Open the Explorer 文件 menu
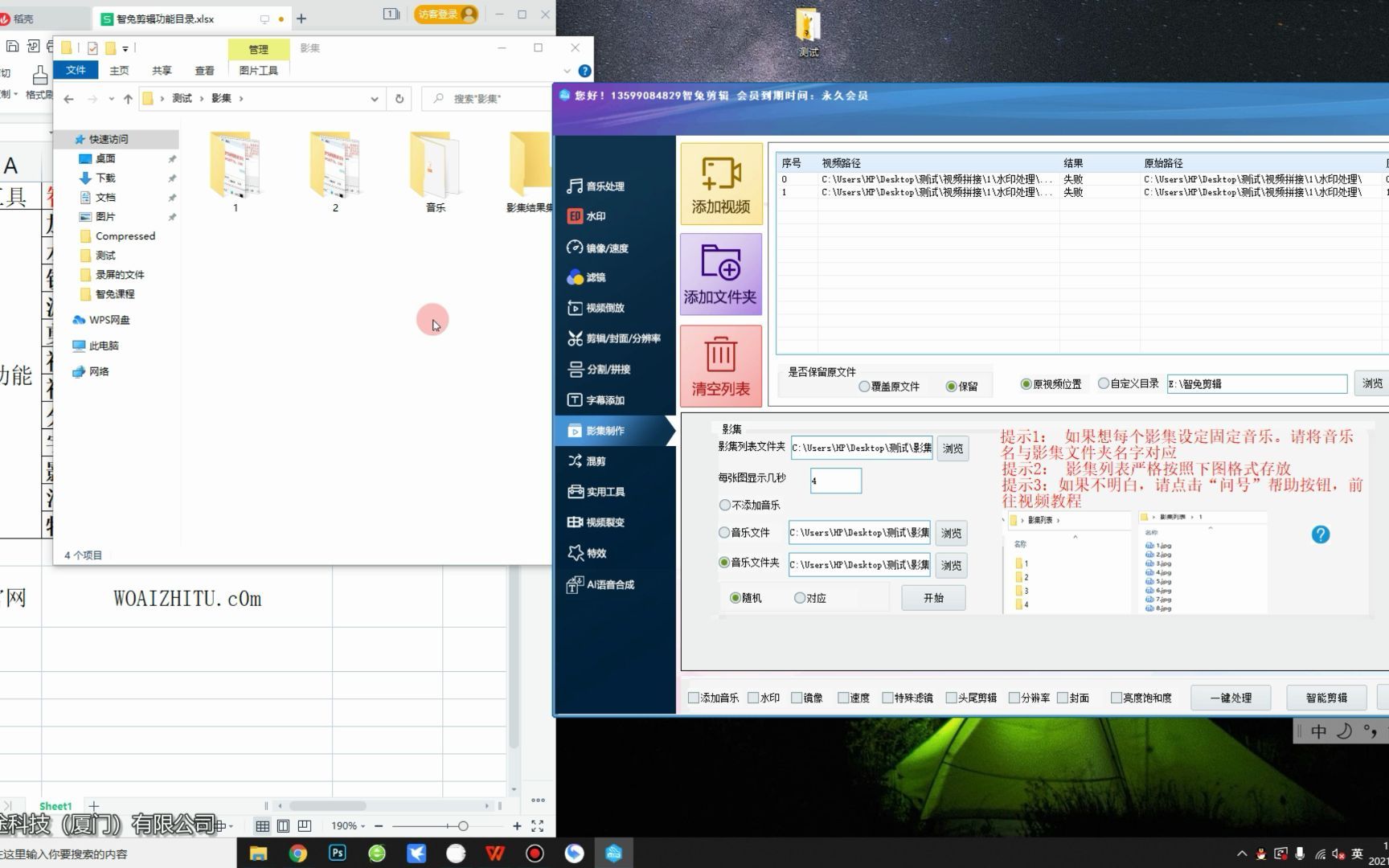 pyautogui.click(x=76, y=71)
